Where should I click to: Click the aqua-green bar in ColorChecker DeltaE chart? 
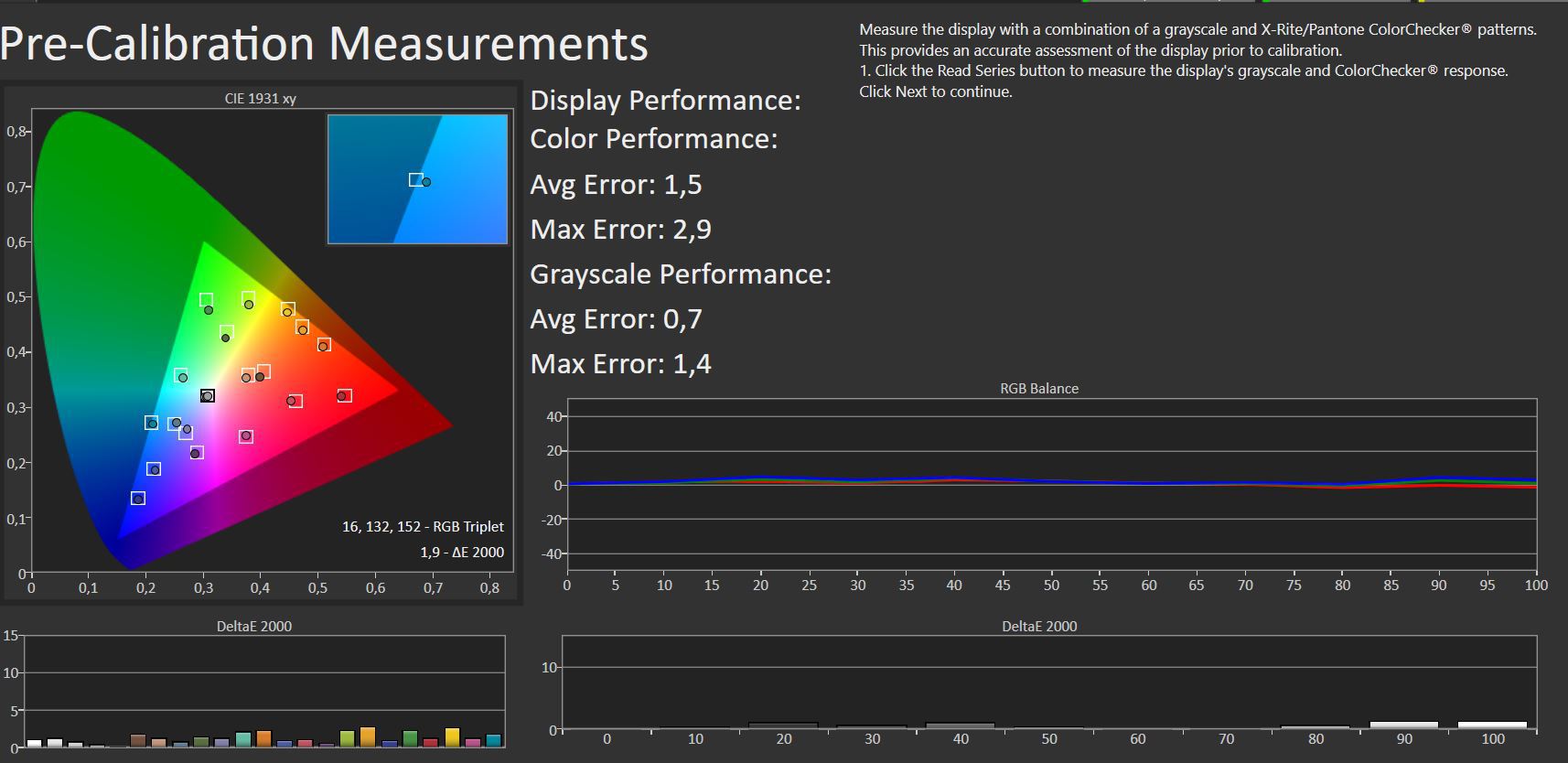tap(243, 739)
